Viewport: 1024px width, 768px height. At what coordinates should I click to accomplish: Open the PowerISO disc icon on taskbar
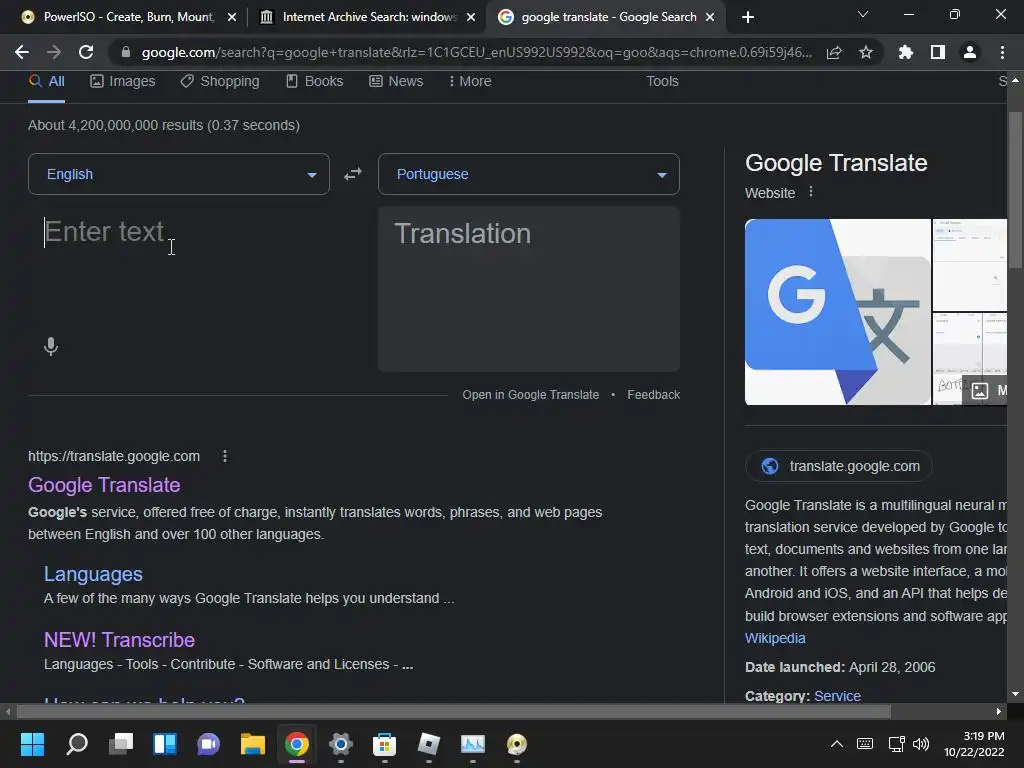517,744
